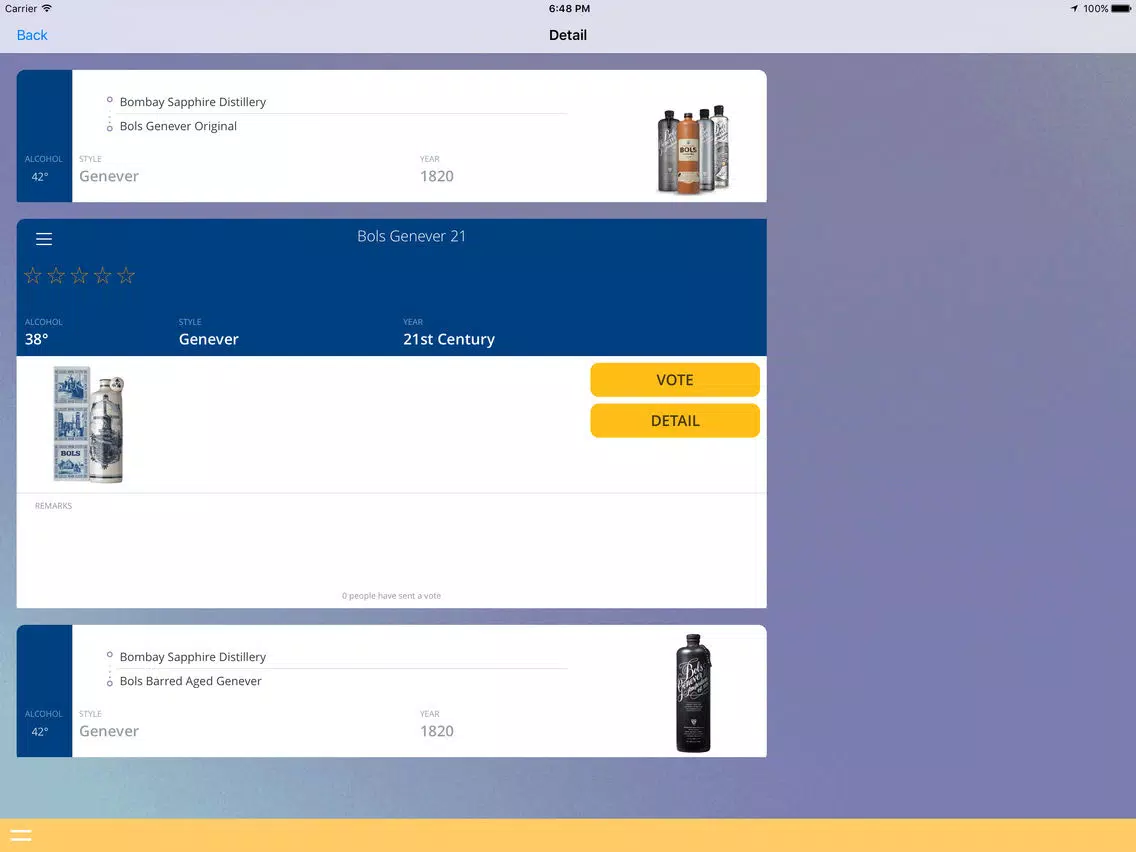Rate Bols Genever 21 two stars
The image size is (1136, 852).
(x=56, y=275)
